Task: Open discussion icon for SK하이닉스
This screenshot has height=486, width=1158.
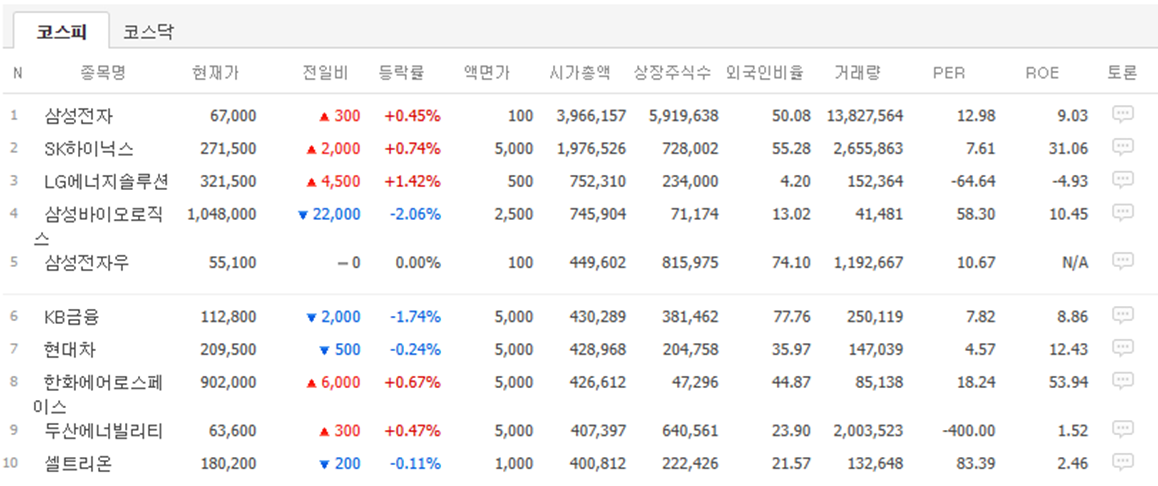Action: [1123, 147]
